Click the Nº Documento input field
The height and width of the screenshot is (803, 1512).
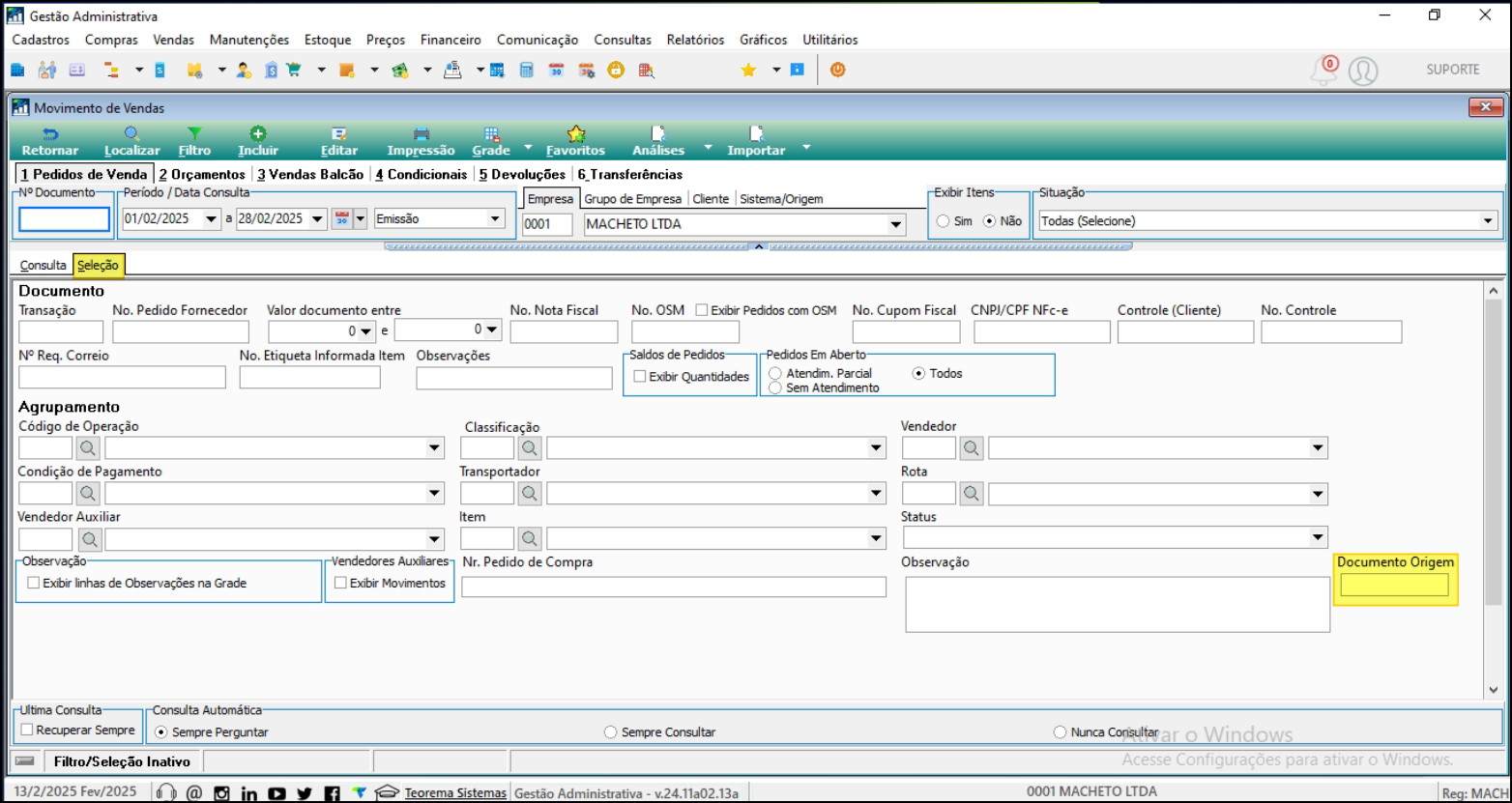tap(65, 219)
